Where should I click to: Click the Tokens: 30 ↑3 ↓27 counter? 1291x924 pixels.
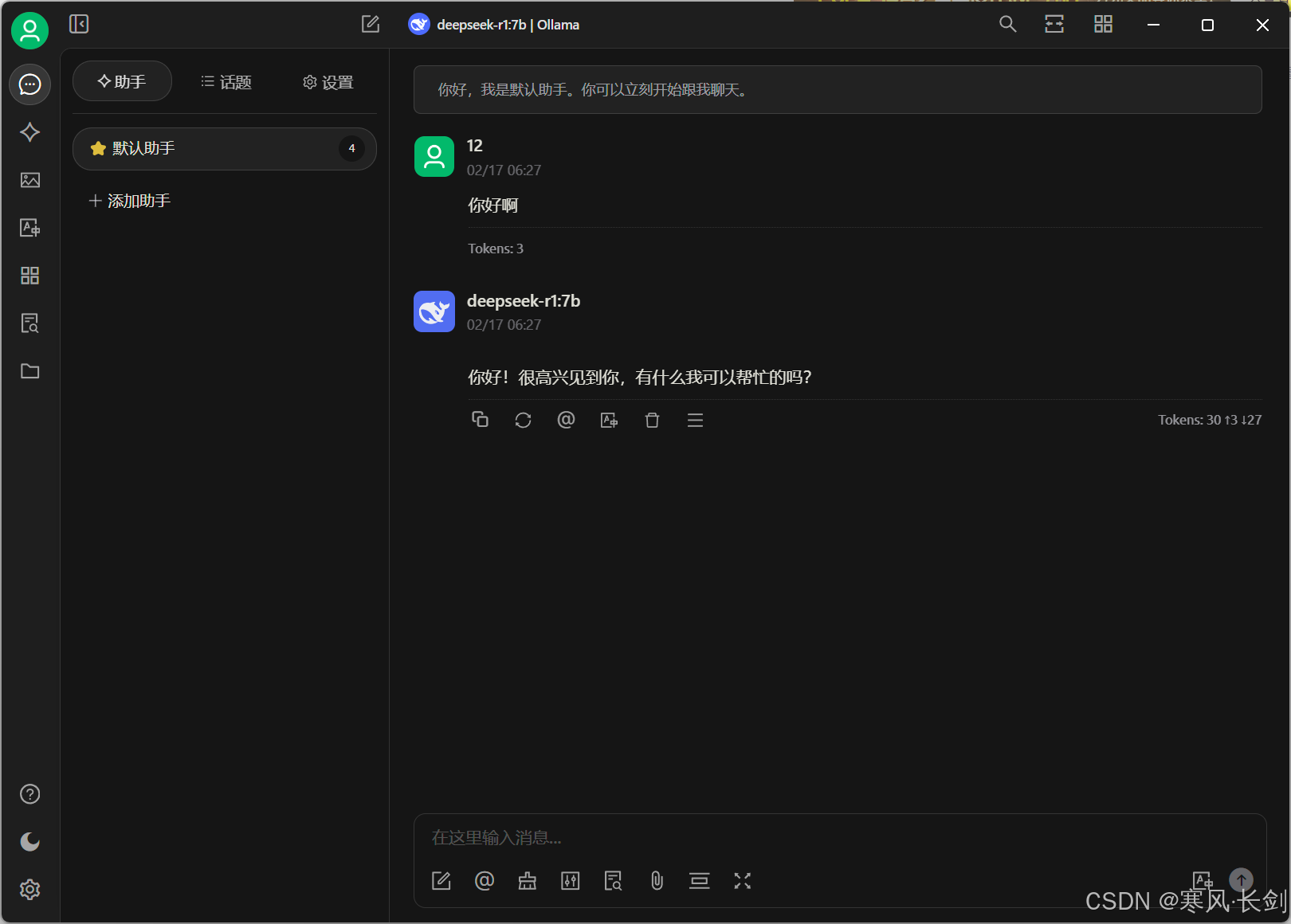tap(1210, 420)
